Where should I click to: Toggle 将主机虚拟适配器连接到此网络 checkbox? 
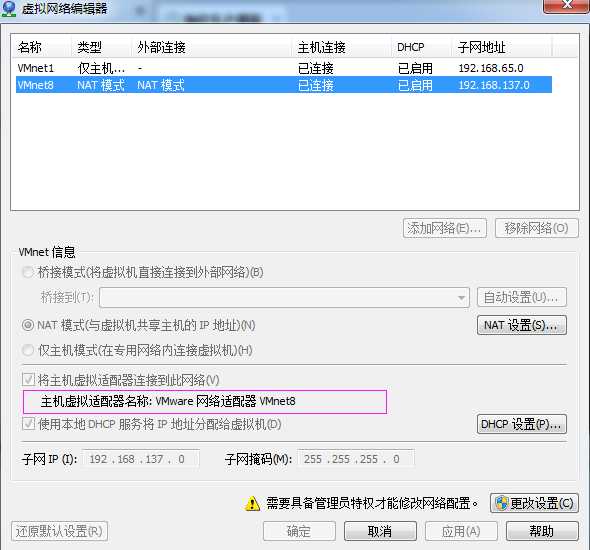click(29, 380)
